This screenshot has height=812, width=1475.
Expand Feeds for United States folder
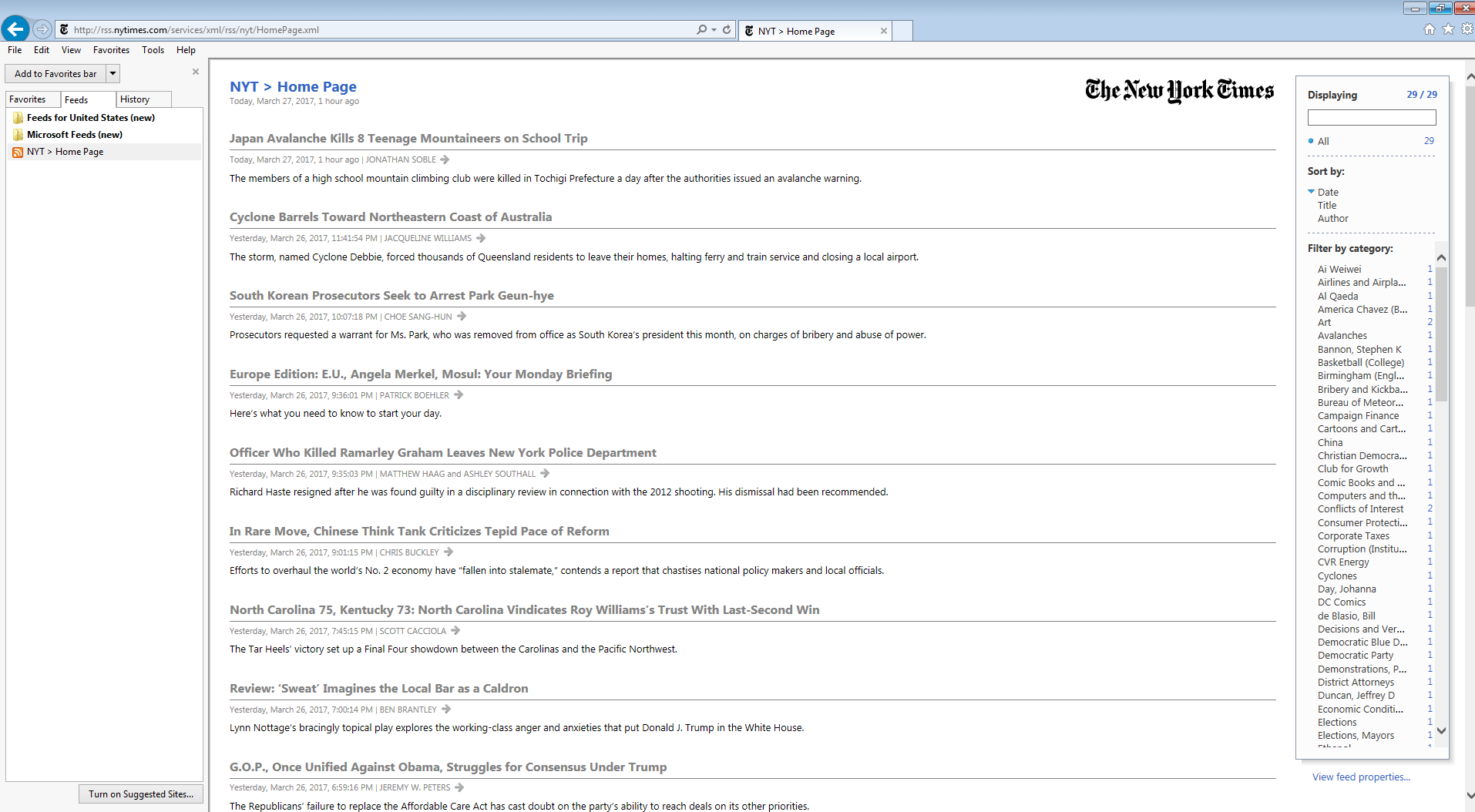(90, 118)
